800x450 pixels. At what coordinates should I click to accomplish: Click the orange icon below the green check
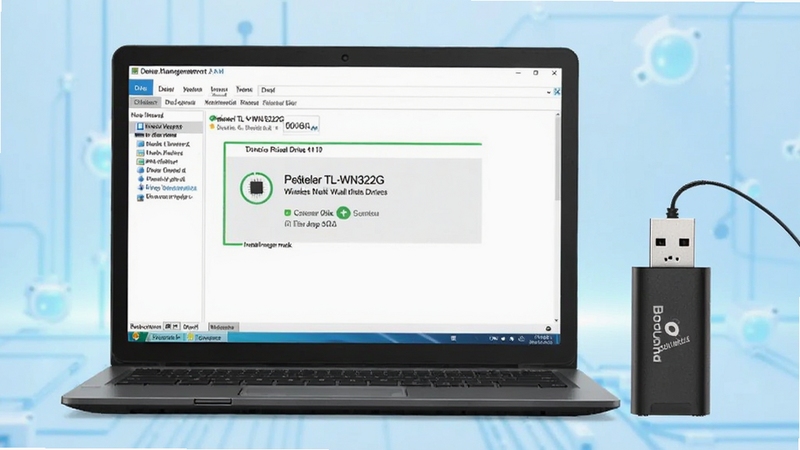click(x=212, y=127)
